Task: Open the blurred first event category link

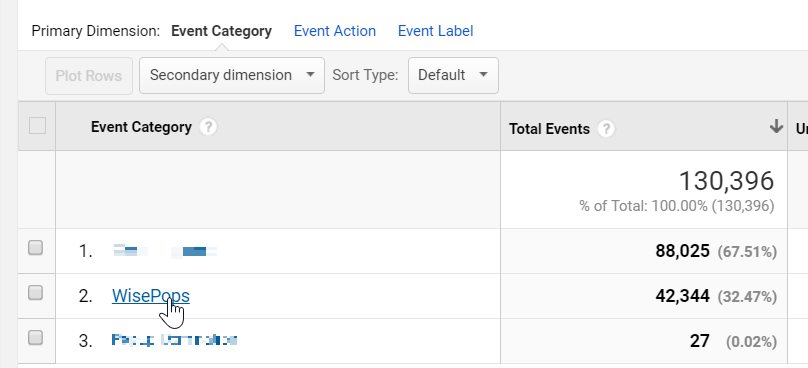Action: (165, 252)
